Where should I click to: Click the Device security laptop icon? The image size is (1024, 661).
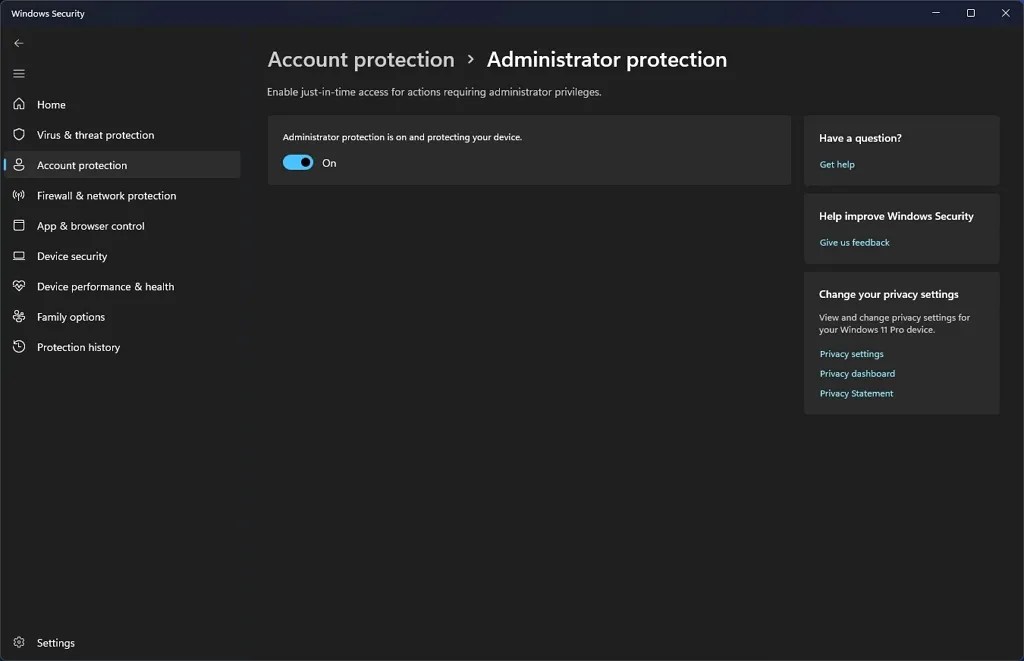(19, 256)
